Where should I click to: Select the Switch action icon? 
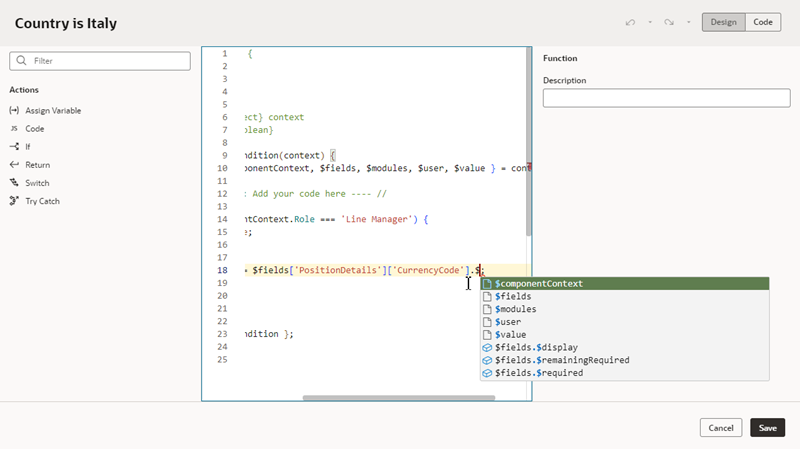(x=14, y=183)
